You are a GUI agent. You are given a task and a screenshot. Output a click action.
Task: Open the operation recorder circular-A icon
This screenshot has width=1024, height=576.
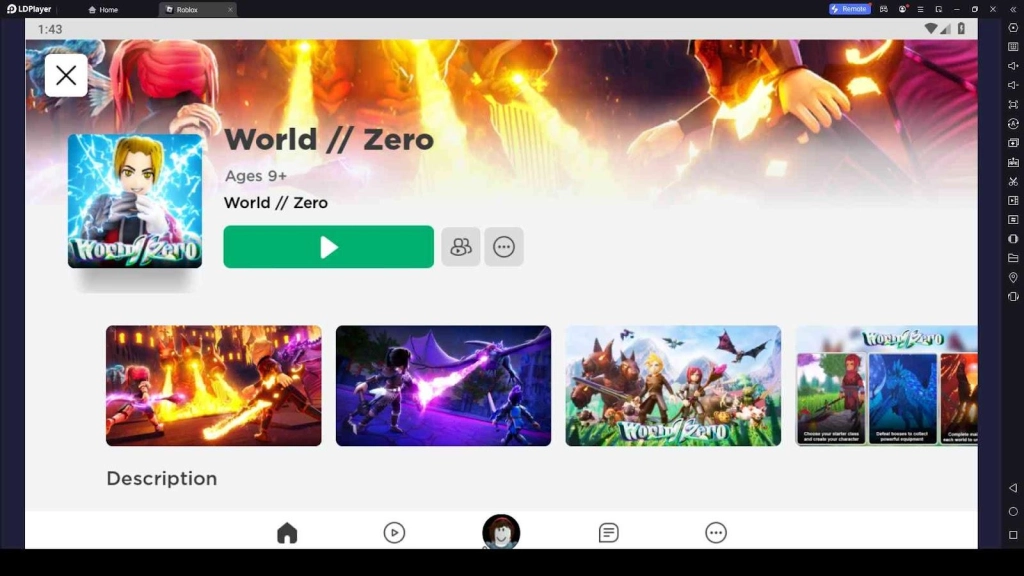pyautogui.click(x=1013, y=123)
